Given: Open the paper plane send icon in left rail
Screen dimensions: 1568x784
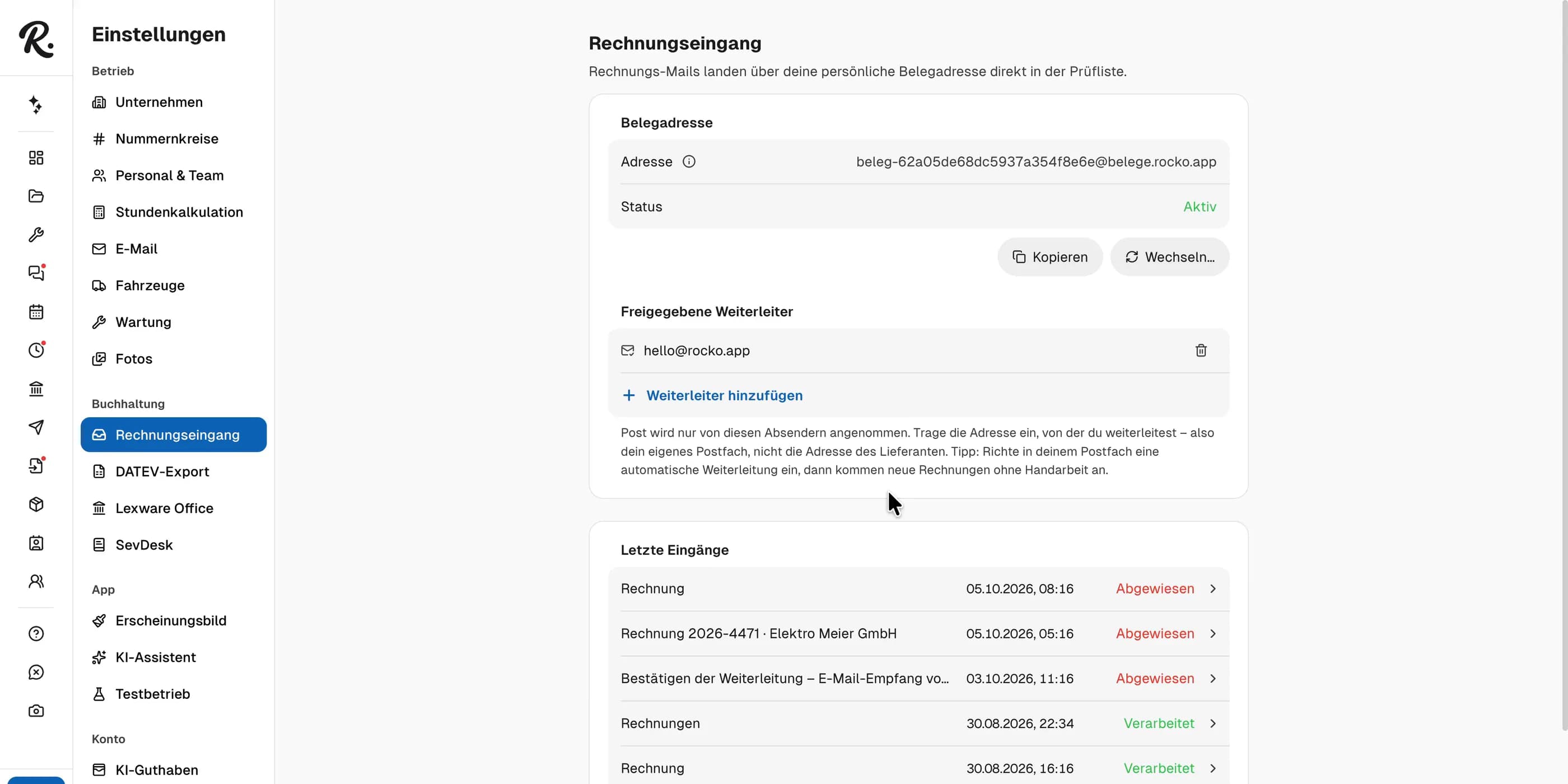Looking at the screenshot, I should (x=36, y=427).
